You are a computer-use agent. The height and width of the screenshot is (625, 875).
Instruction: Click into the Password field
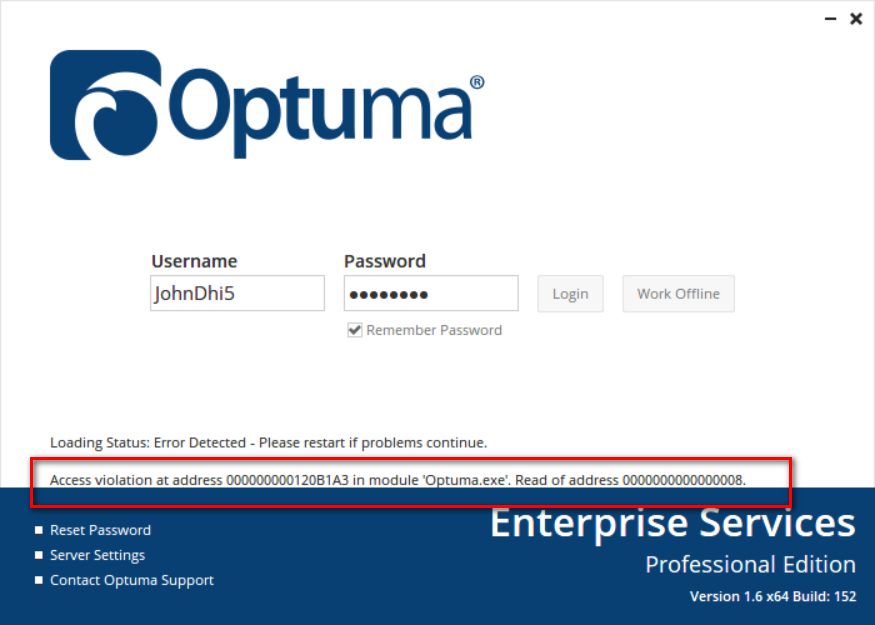pyautogui.click(x=430, y=294)
